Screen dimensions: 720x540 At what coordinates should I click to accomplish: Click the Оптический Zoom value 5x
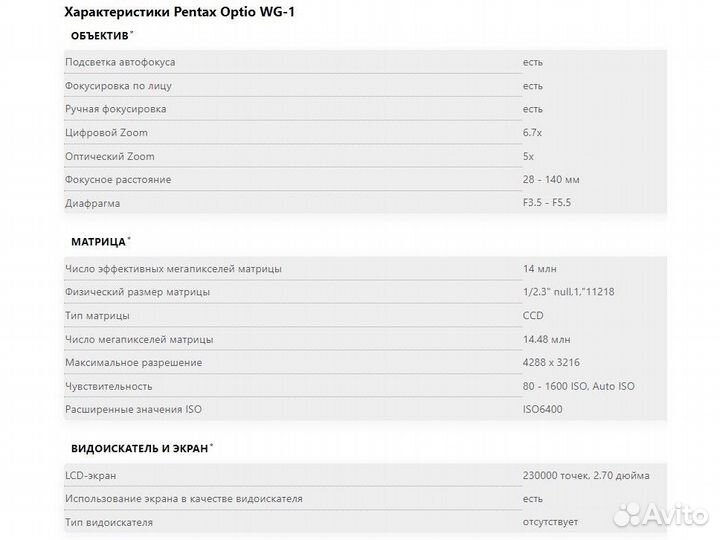[529, 156]
